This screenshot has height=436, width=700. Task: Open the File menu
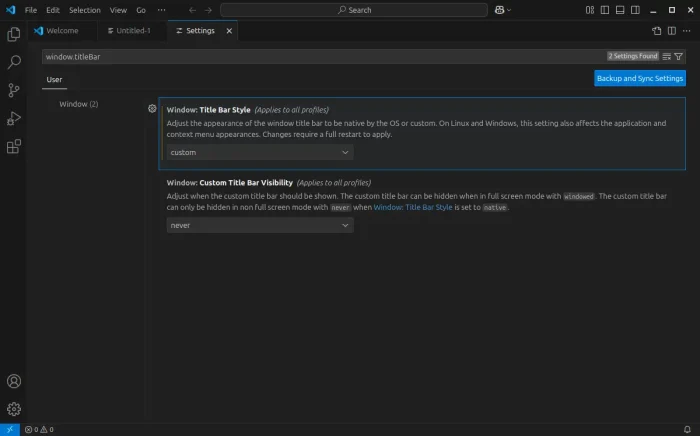coord(31,10)
